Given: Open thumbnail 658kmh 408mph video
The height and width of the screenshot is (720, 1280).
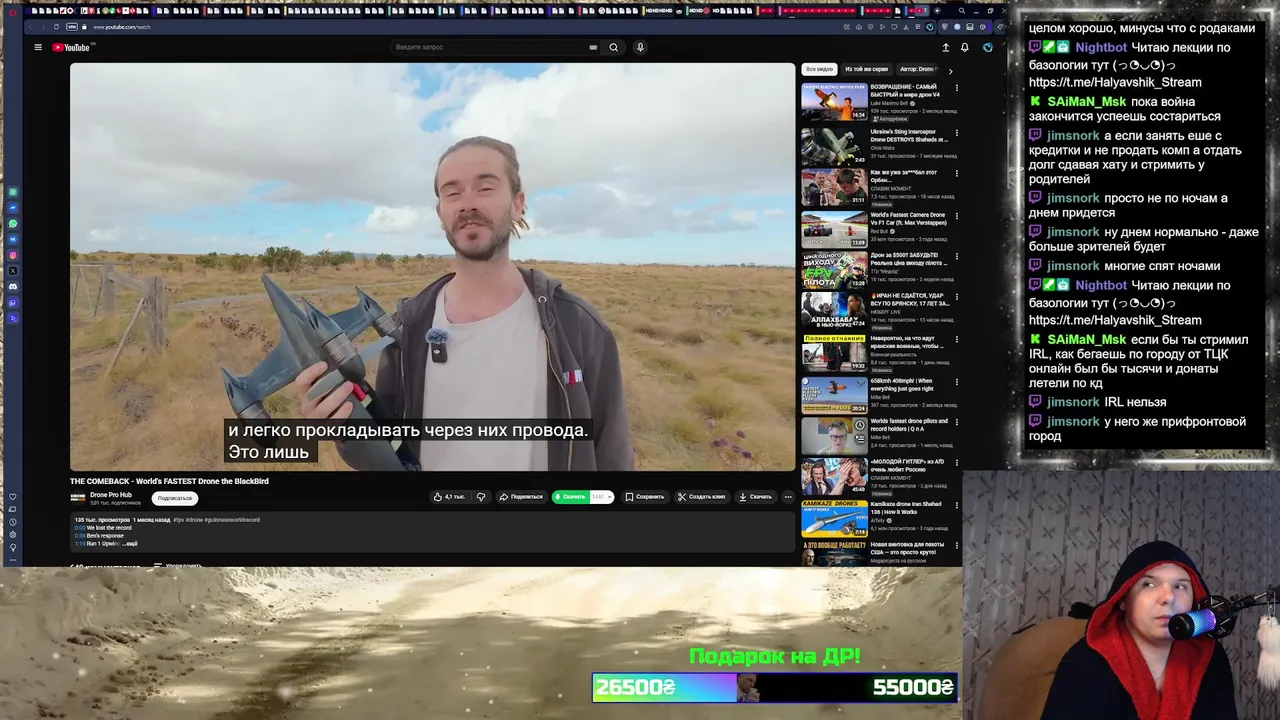Looking at the screenshot, I should point(834,395).
